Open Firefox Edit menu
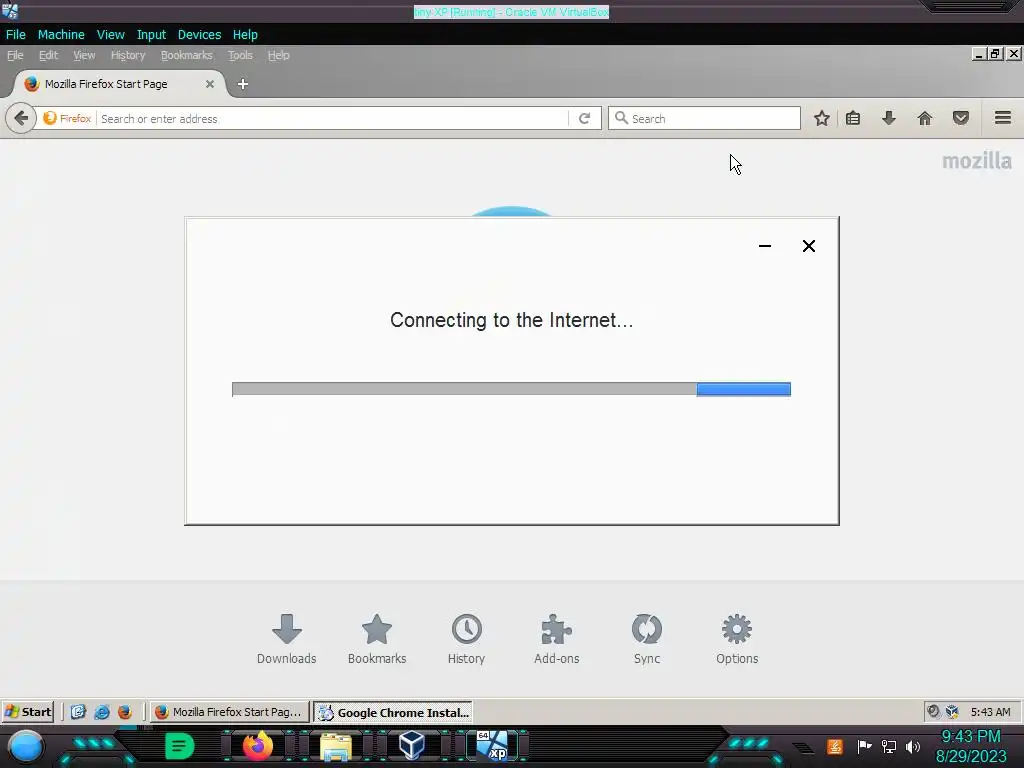Image resolution: width=1024 pixels, height=768 pixels. 48,56
